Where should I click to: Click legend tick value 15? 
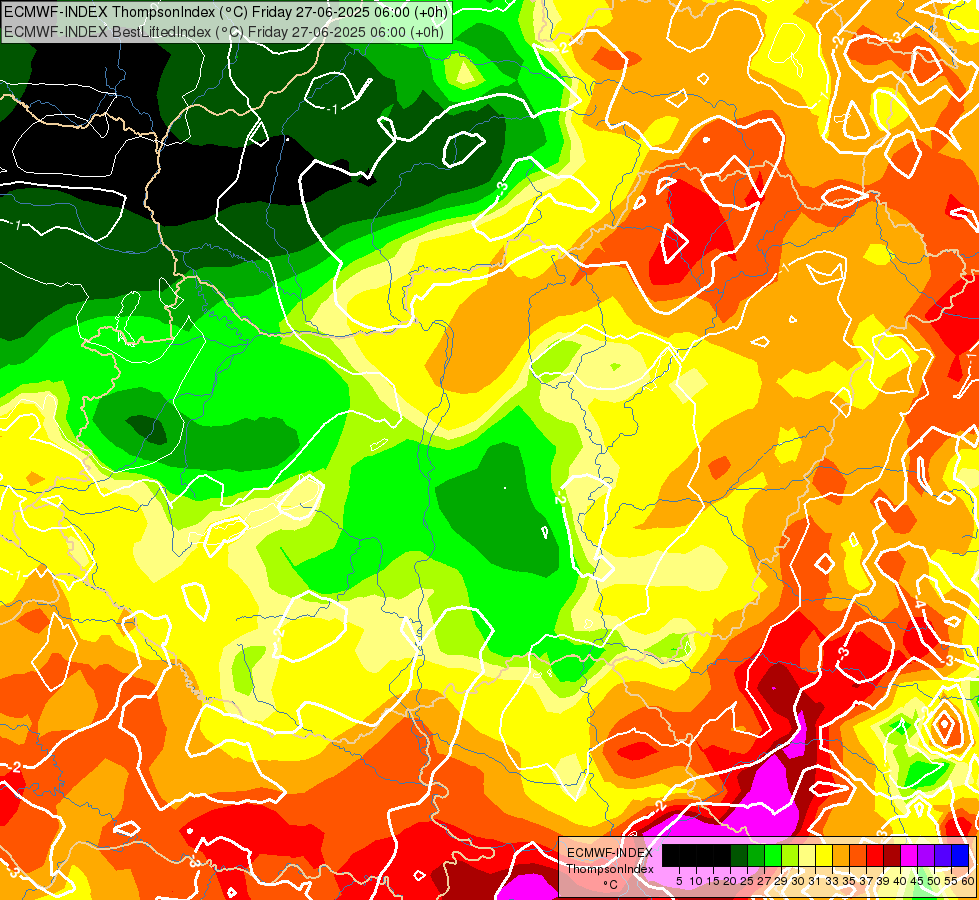713,881
